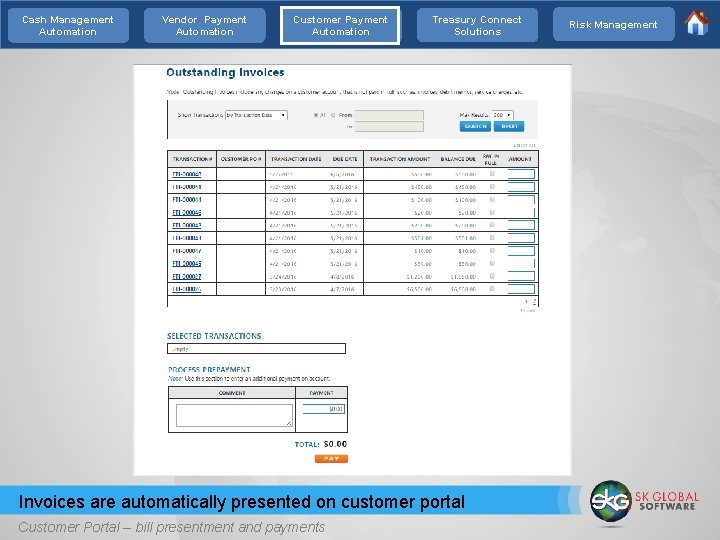This screenshot has width=720, height=540.
Task: Check Pay in Full for $50.00 invoice
Action: tap(492, 264)
